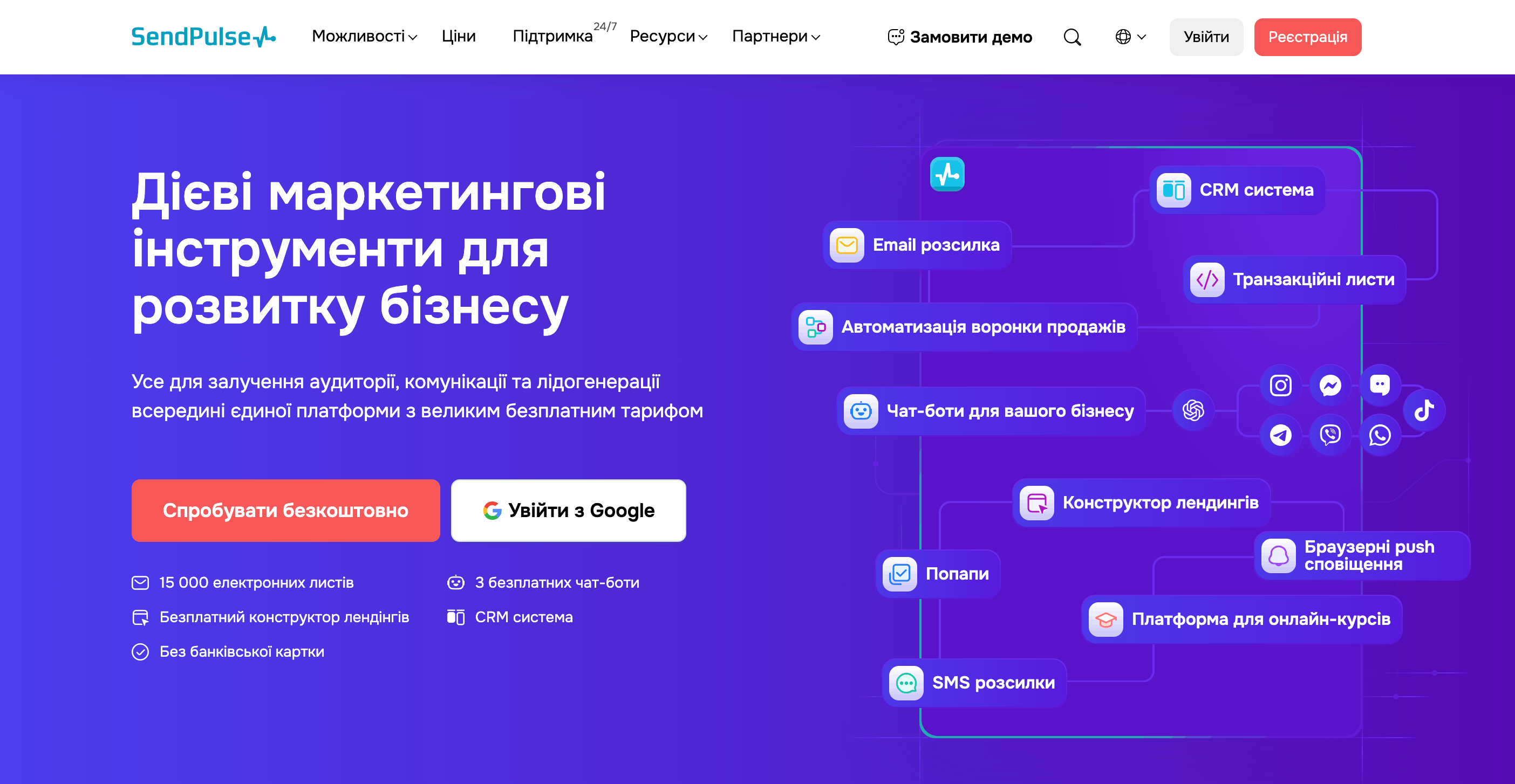Image resolution: width=1515 pixels, height=784 pixels.
Task: Open the site search magnifier
Action: click(x=1072, y=37)
